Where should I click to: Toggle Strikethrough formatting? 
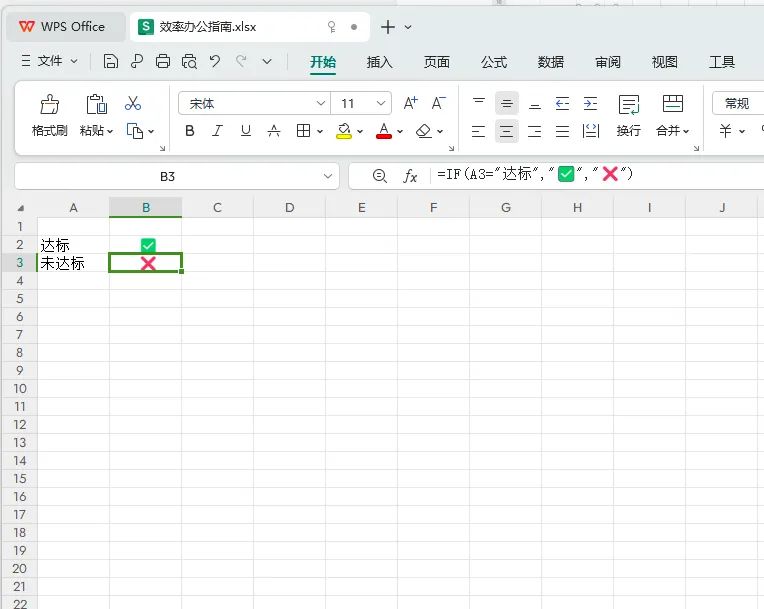click(x=274, y=131)
